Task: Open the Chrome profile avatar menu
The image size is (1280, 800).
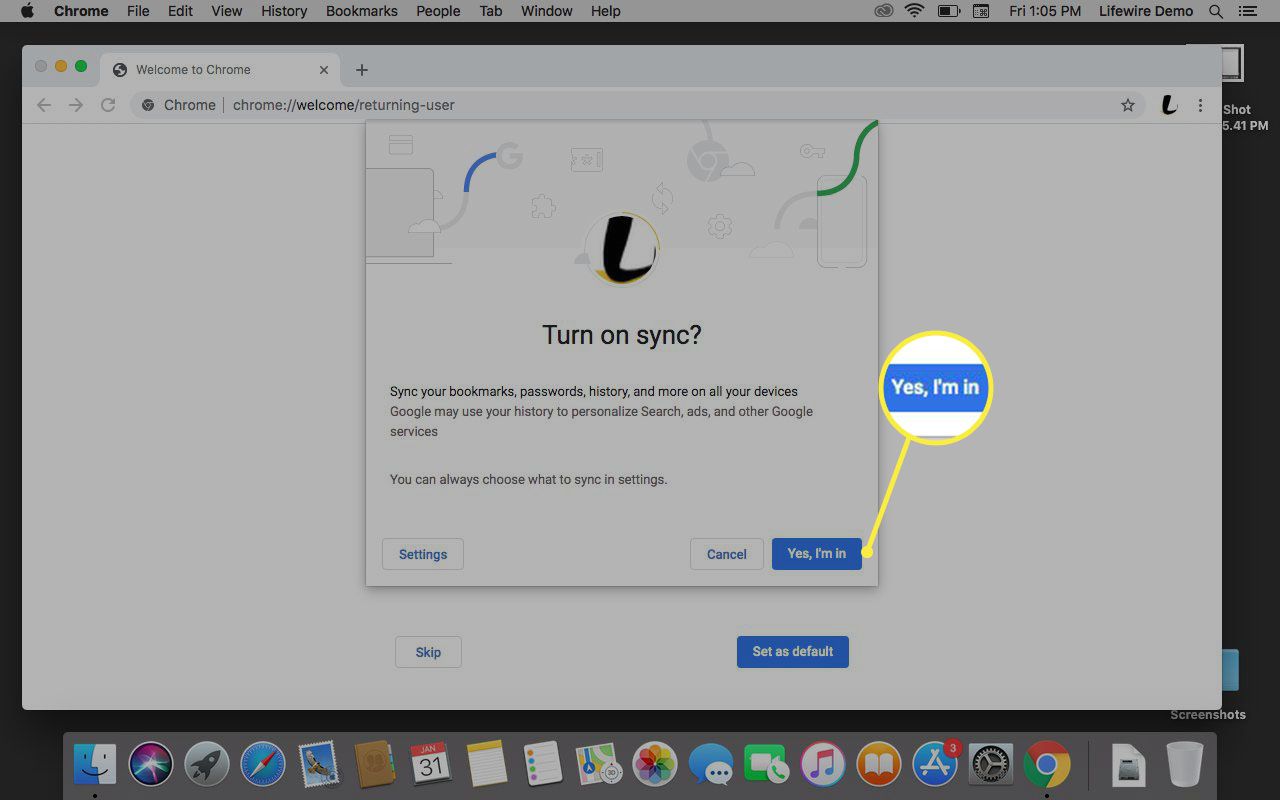Action: point(1168,105)
